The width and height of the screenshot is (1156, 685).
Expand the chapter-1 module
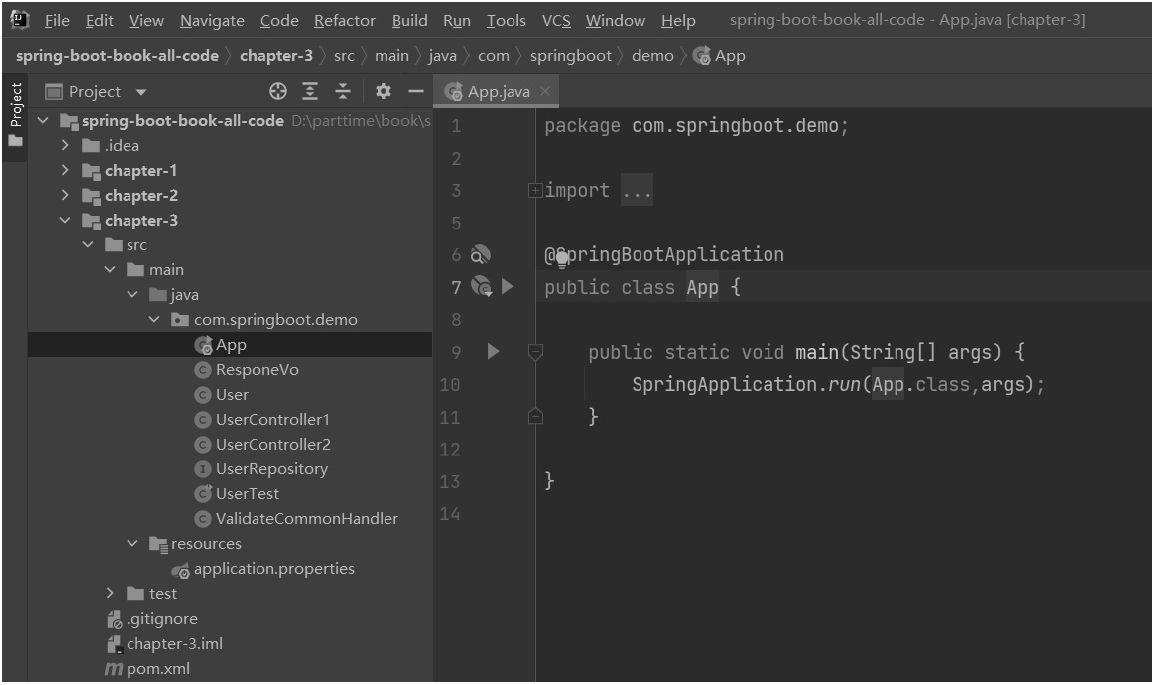(66, 170)
